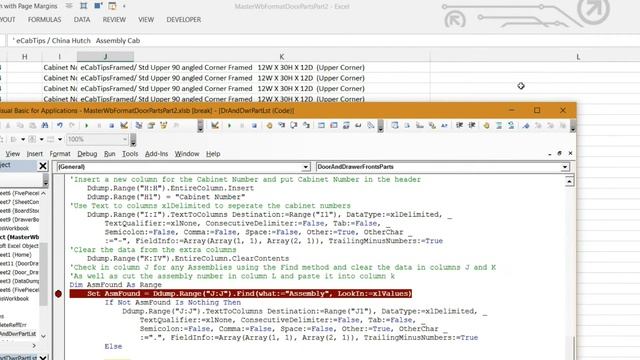The width and height of the screenshot is (640, 360).
Task: Switch to Excel DEVELOPER ribbon tab
Action: pos(184,20)
